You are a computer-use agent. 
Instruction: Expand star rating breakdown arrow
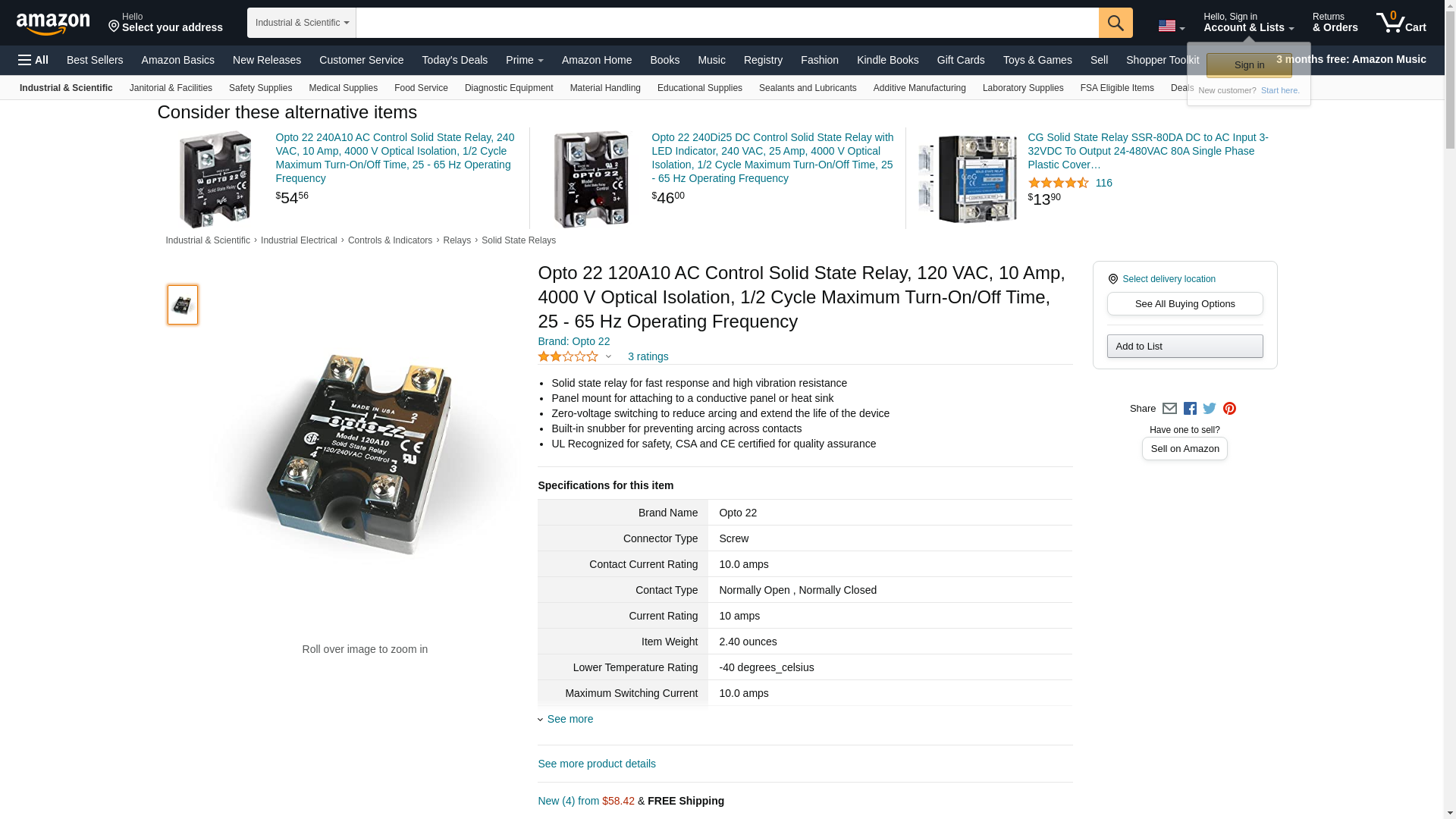click(x=608, y=356)
